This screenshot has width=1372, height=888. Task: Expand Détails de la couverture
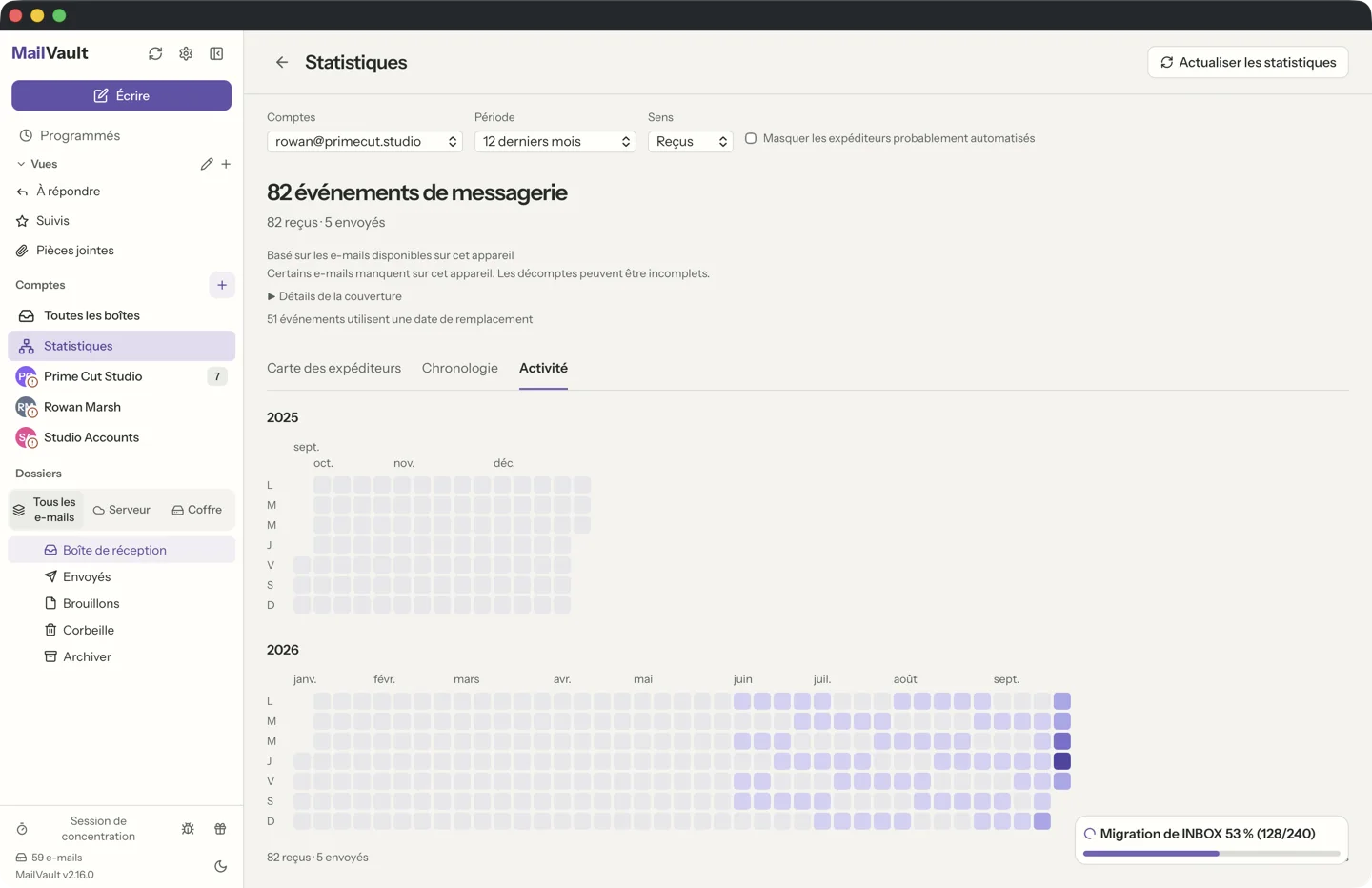pyautogui.click(x=334, y=296)
